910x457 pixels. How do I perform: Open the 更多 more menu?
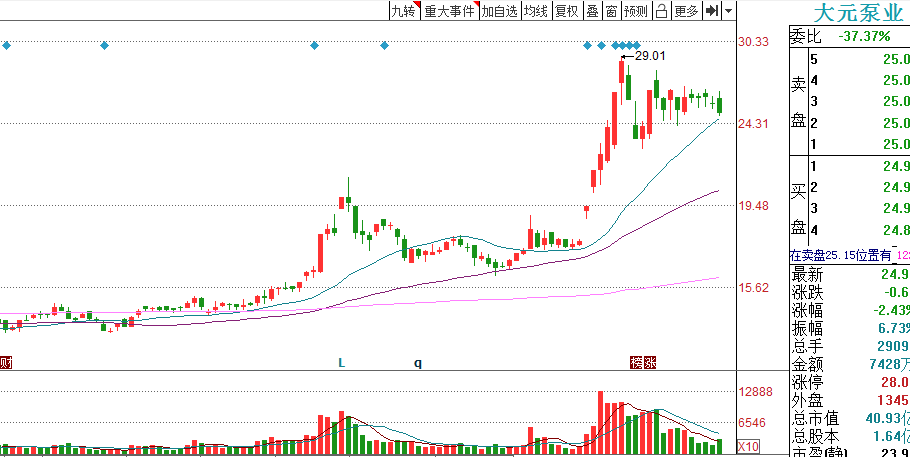pyautogui.click(x=686, y=10)
